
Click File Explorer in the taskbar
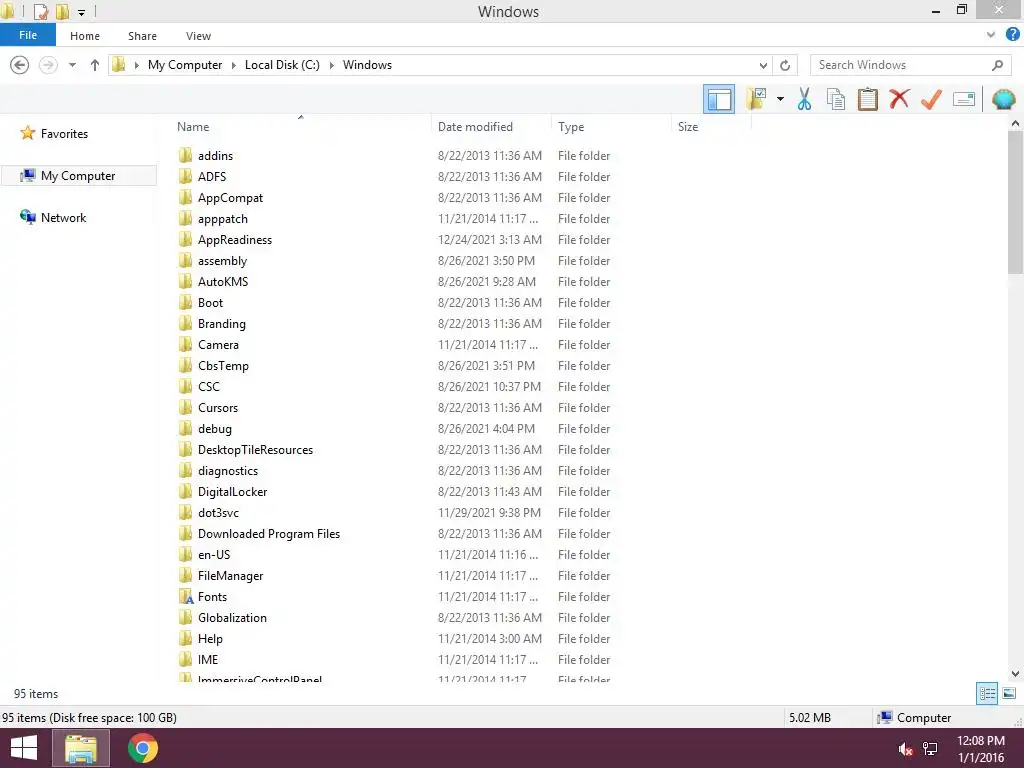(x=80, y=748)
